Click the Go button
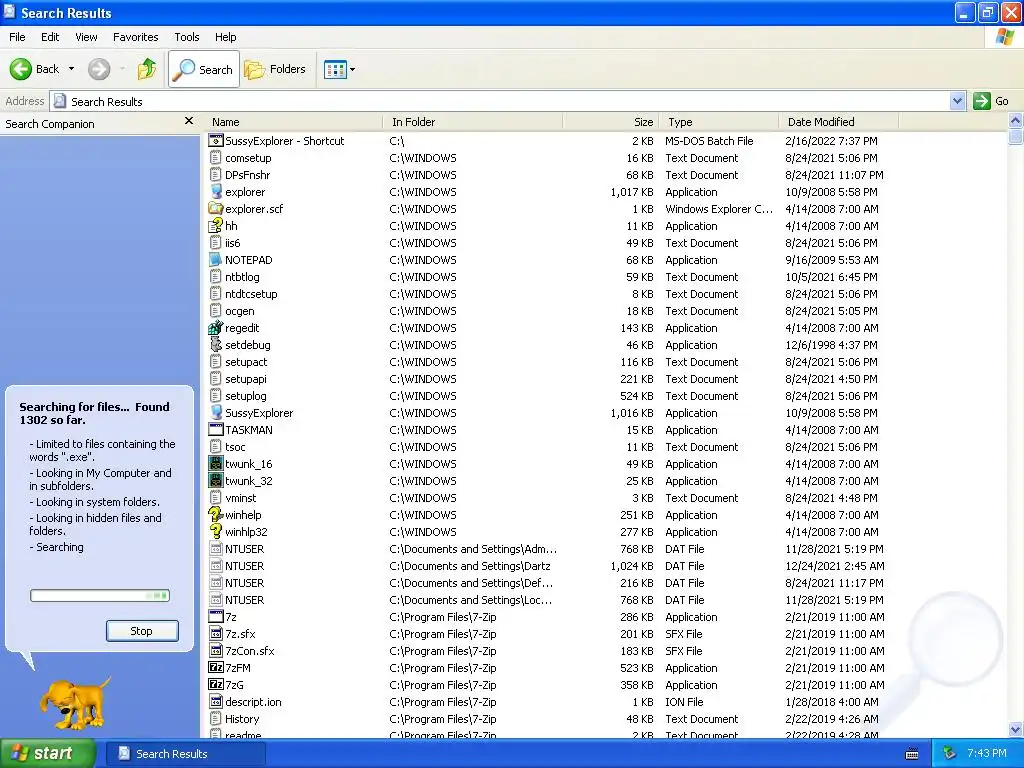Image resolution: width=1024 pixels, height=768 pixels. (991, 101)
